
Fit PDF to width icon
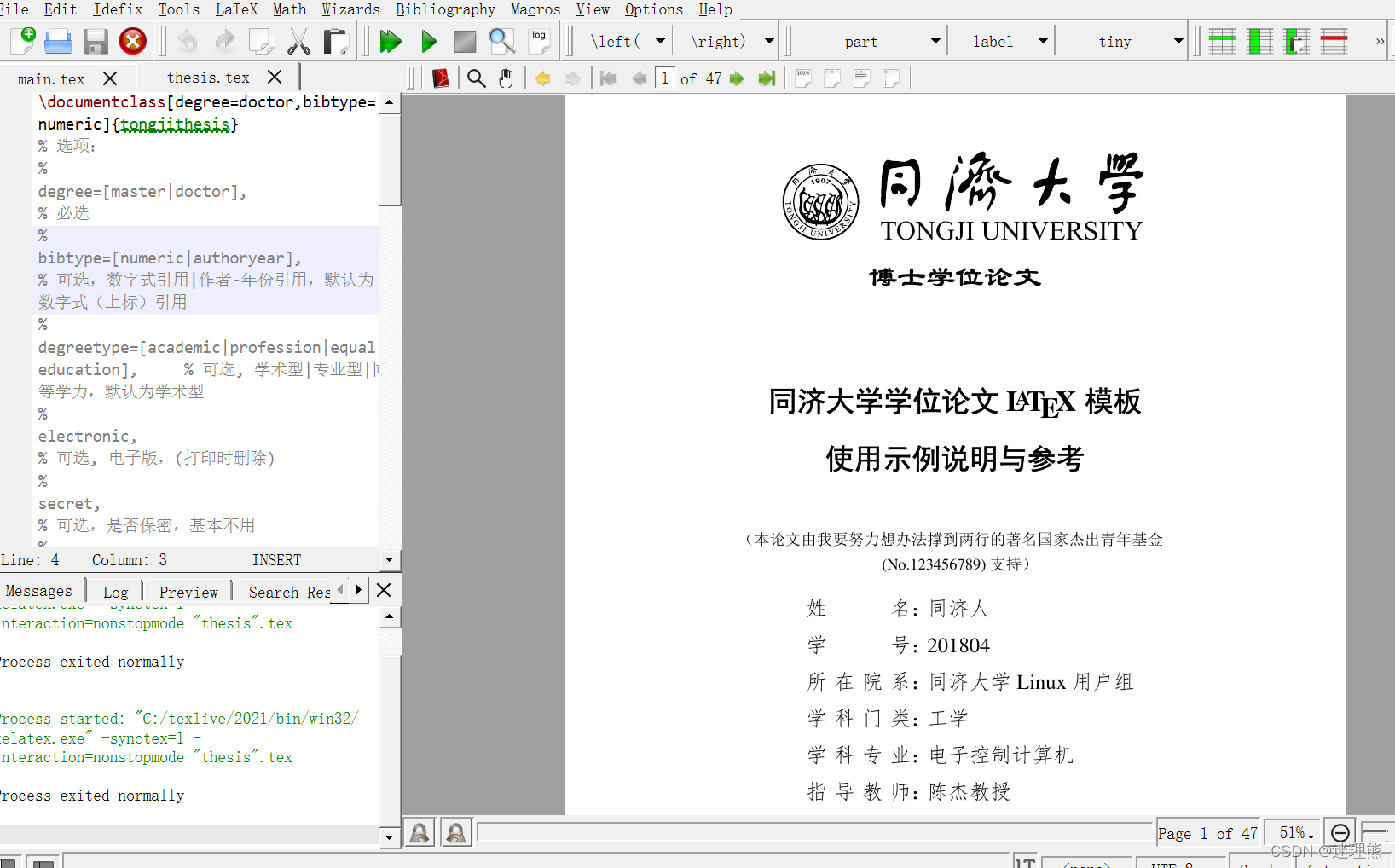(x=832, y=78)
